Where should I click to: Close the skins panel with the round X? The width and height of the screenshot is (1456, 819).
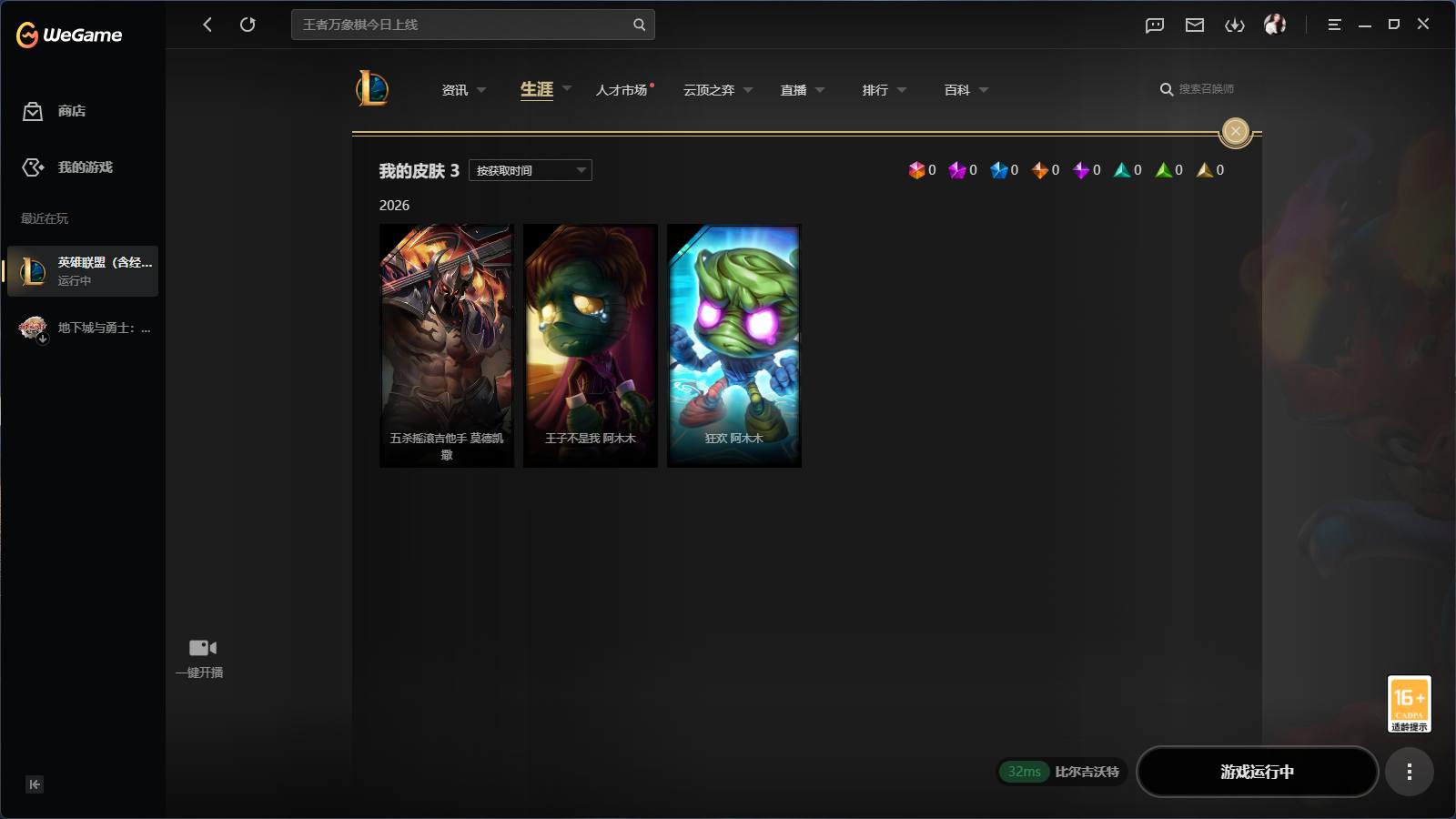(x=1235, y=131)
